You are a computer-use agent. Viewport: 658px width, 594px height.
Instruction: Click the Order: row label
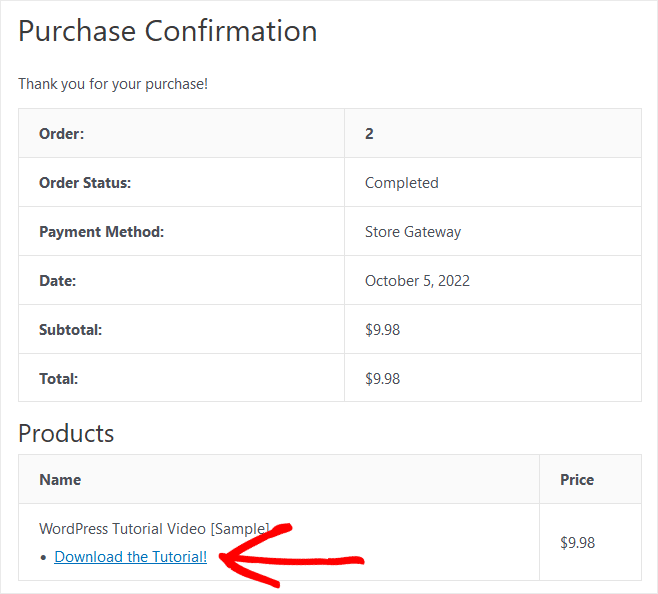[x=62, y=133]
